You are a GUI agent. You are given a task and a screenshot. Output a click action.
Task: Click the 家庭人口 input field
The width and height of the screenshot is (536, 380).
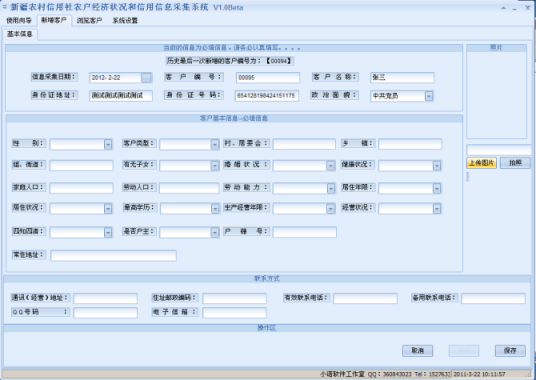pyautogui.click(x=81, y=188)
